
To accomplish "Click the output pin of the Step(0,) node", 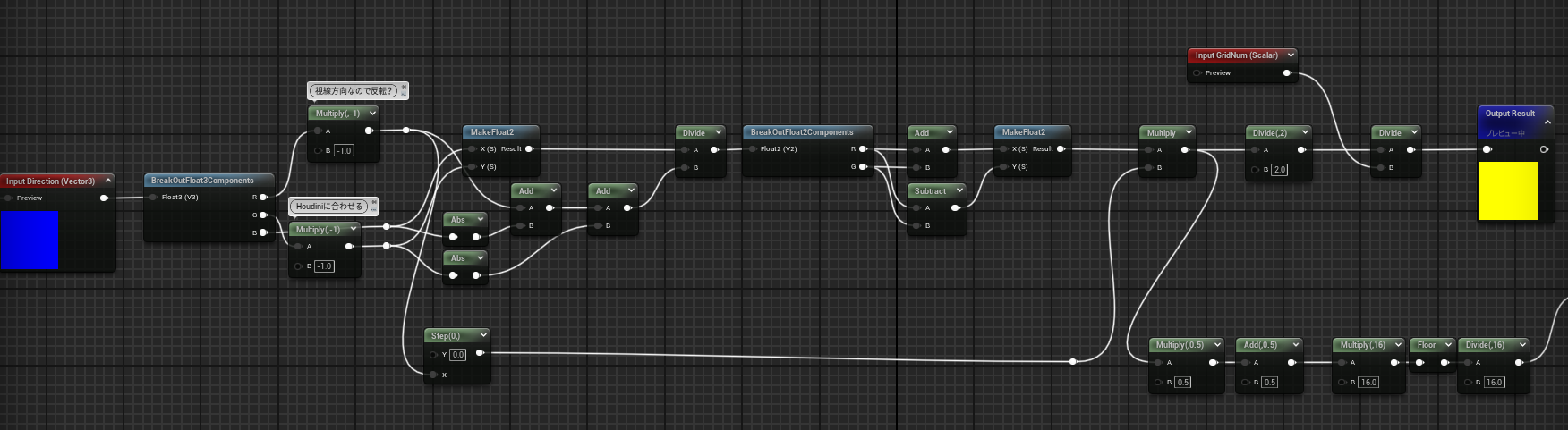I will [480, 353].
